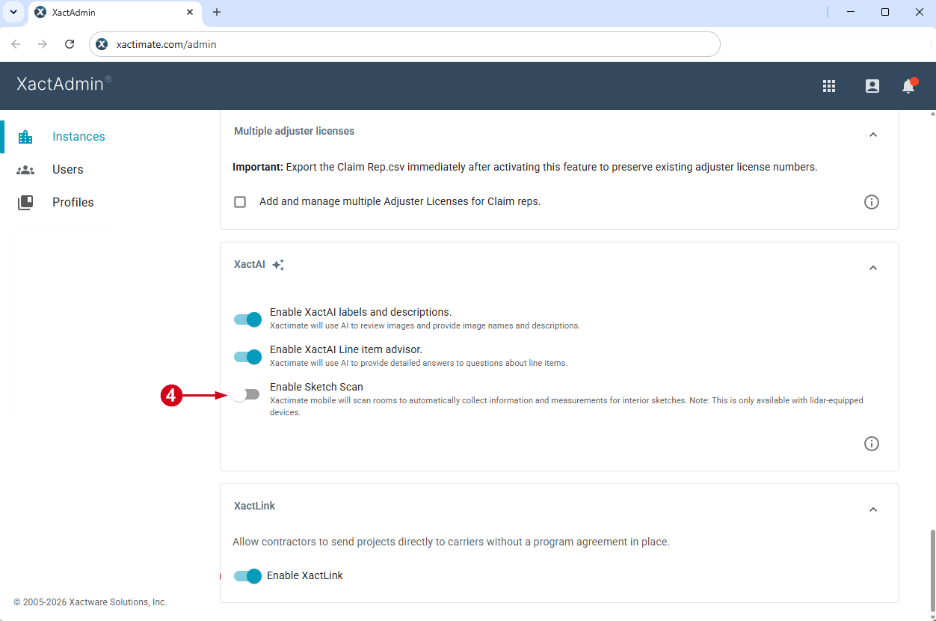Click the browser reload icon
The width and height of the screenshot is (936, 621).
point(69,44)
